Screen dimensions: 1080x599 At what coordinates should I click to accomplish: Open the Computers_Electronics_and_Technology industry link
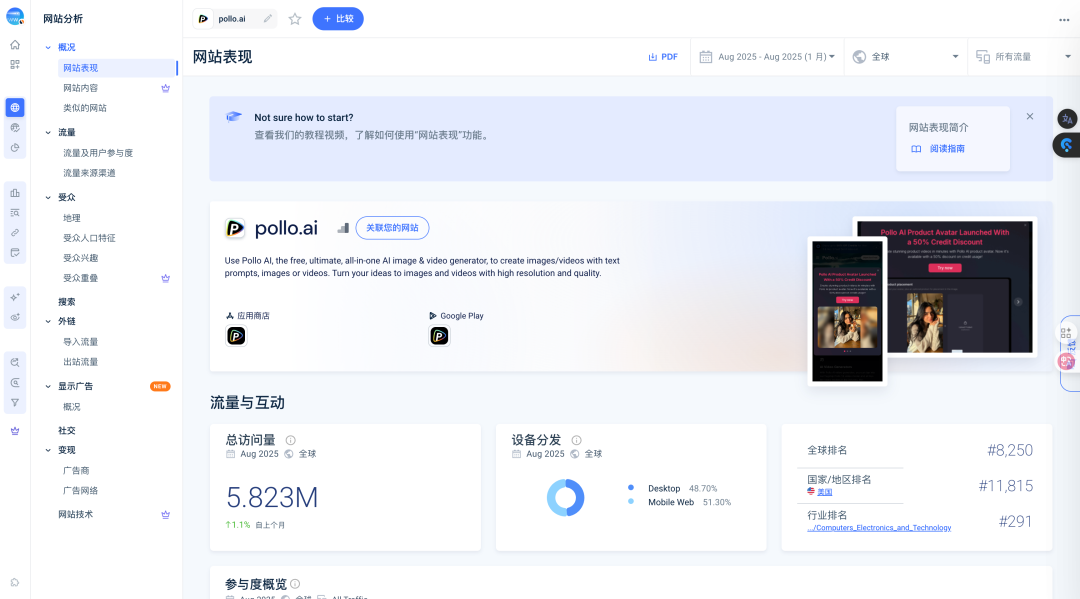(880, 527)
